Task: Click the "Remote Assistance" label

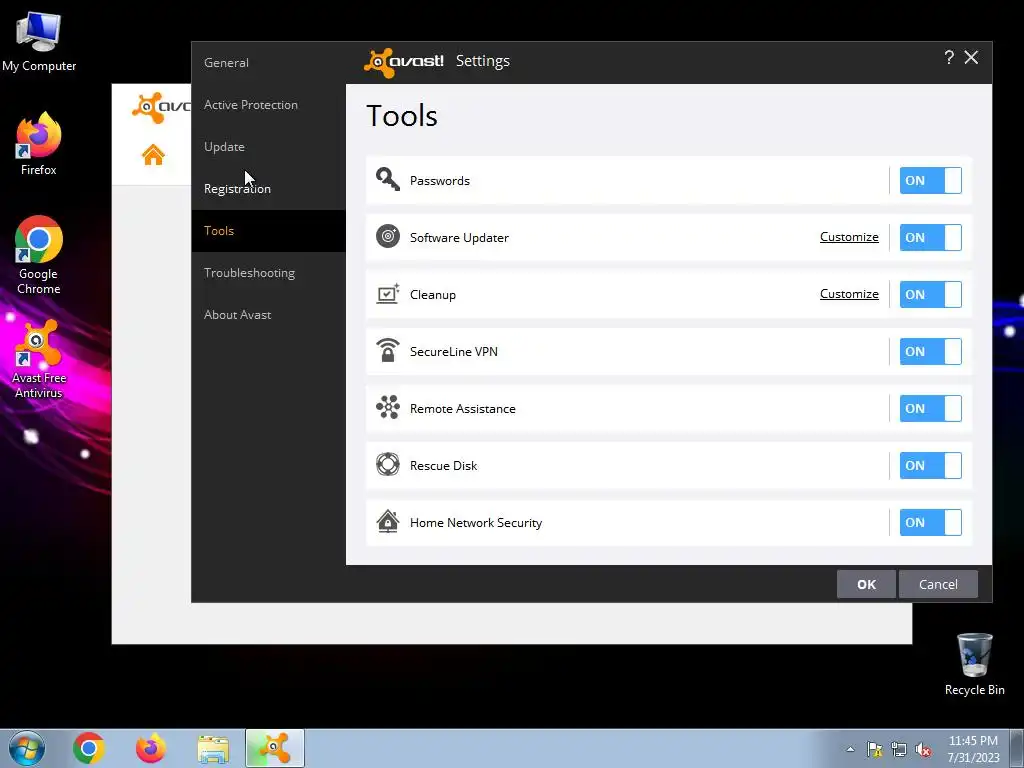Action: tap(462, 409)
